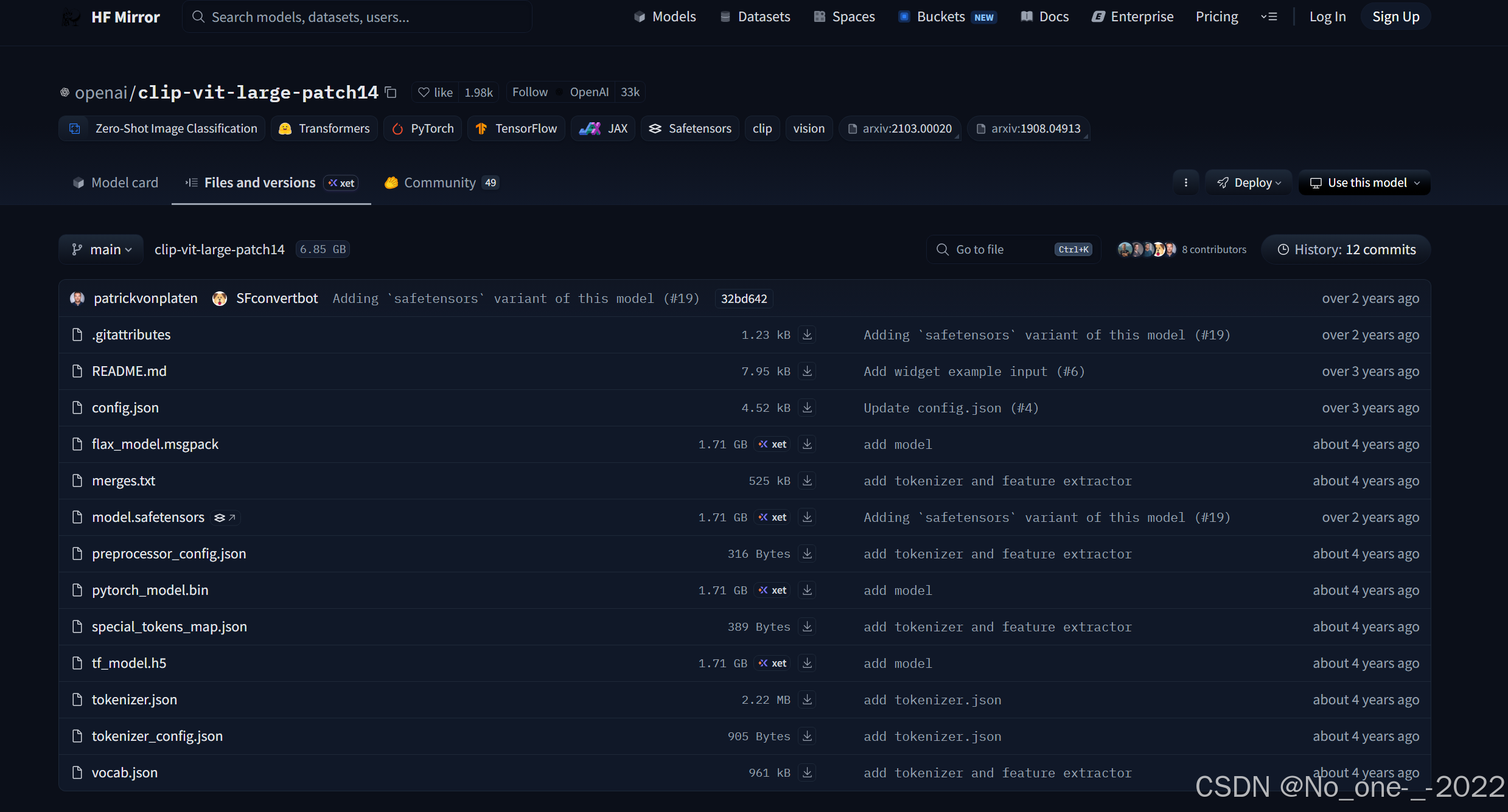Like the clip-vit-large-patch14 model

tap(435, 92)
